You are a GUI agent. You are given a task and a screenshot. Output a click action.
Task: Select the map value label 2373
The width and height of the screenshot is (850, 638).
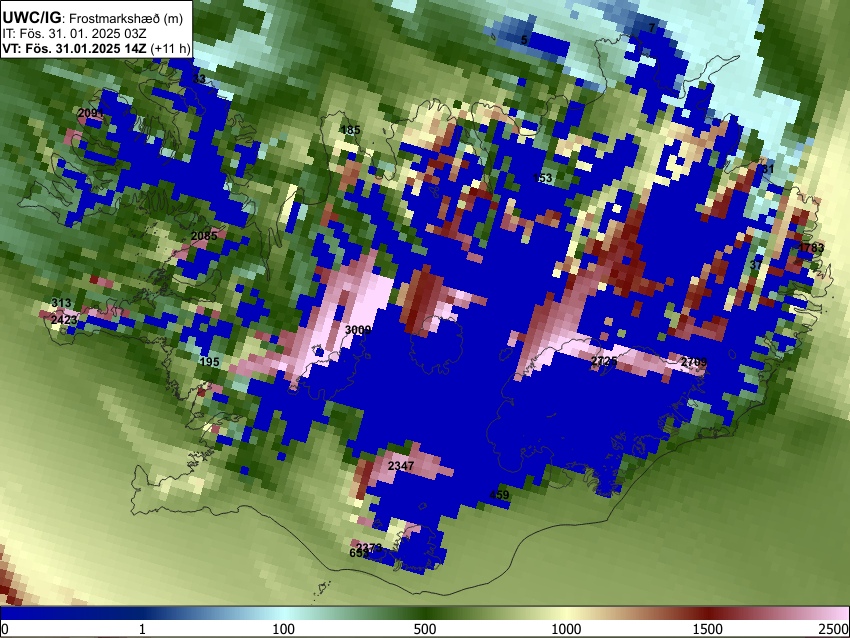click(x=370, y=547)
